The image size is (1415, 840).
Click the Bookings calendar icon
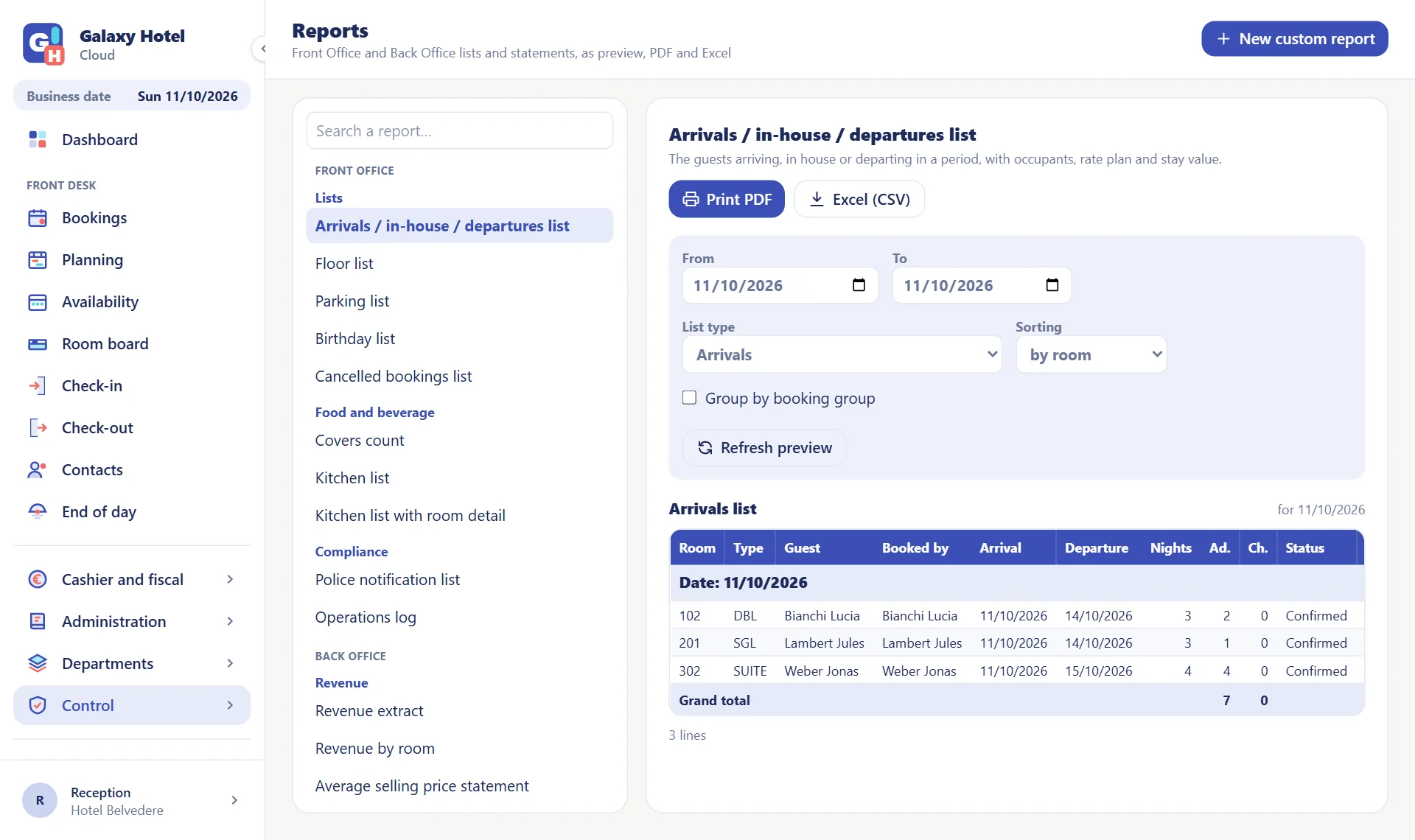38,218
